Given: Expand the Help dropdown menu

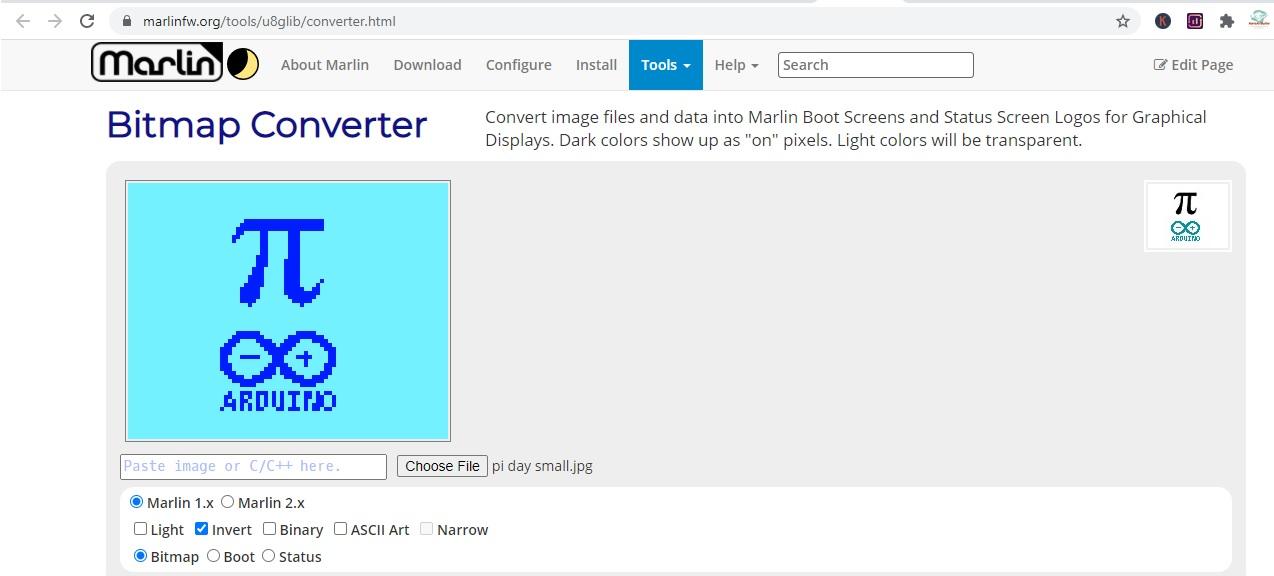Looking at the screenshot, I should pos(736,65).
